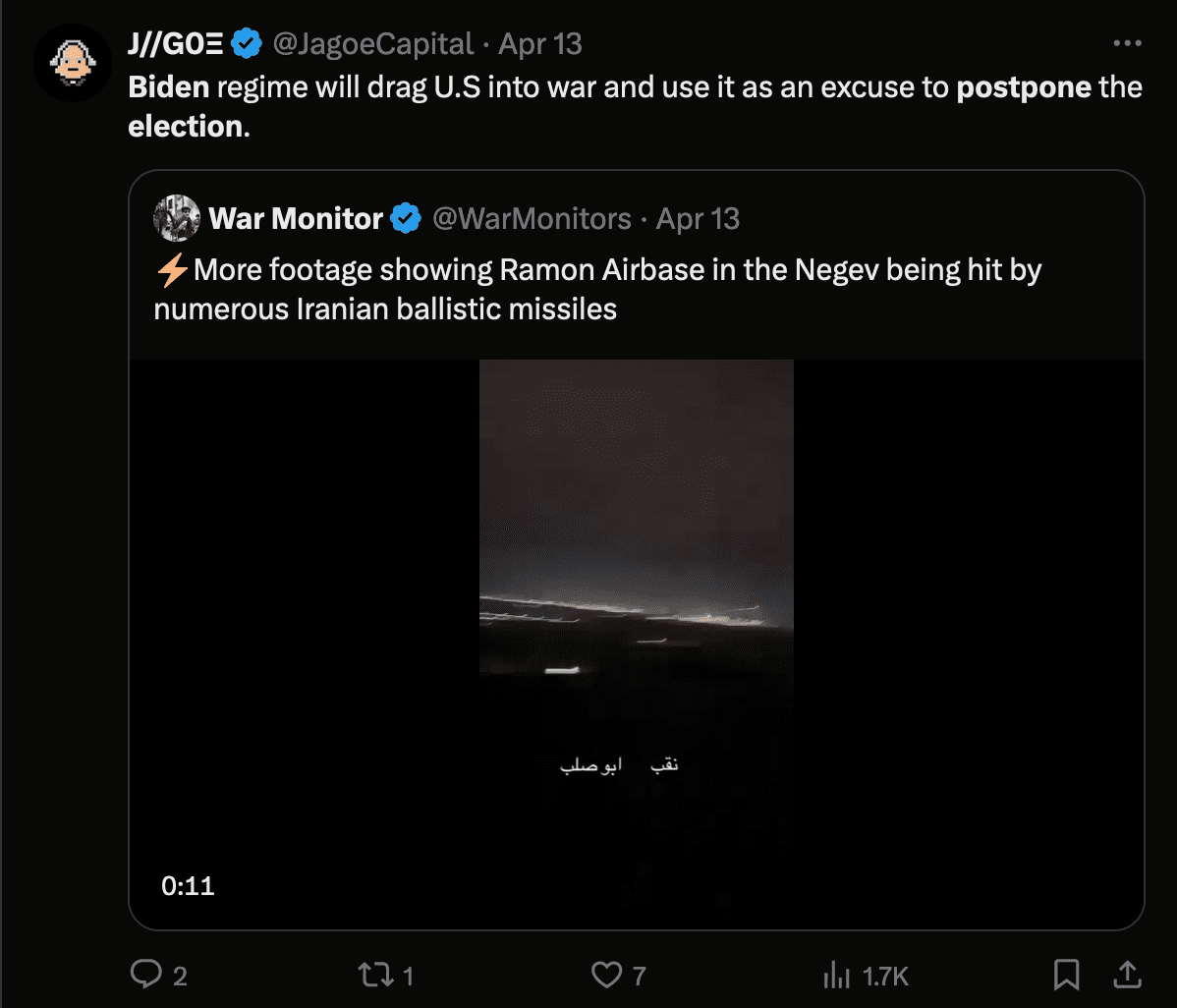The image size is (1177, 1008).
Task: Open J//GO profile avatar
Action: (72, 63)
